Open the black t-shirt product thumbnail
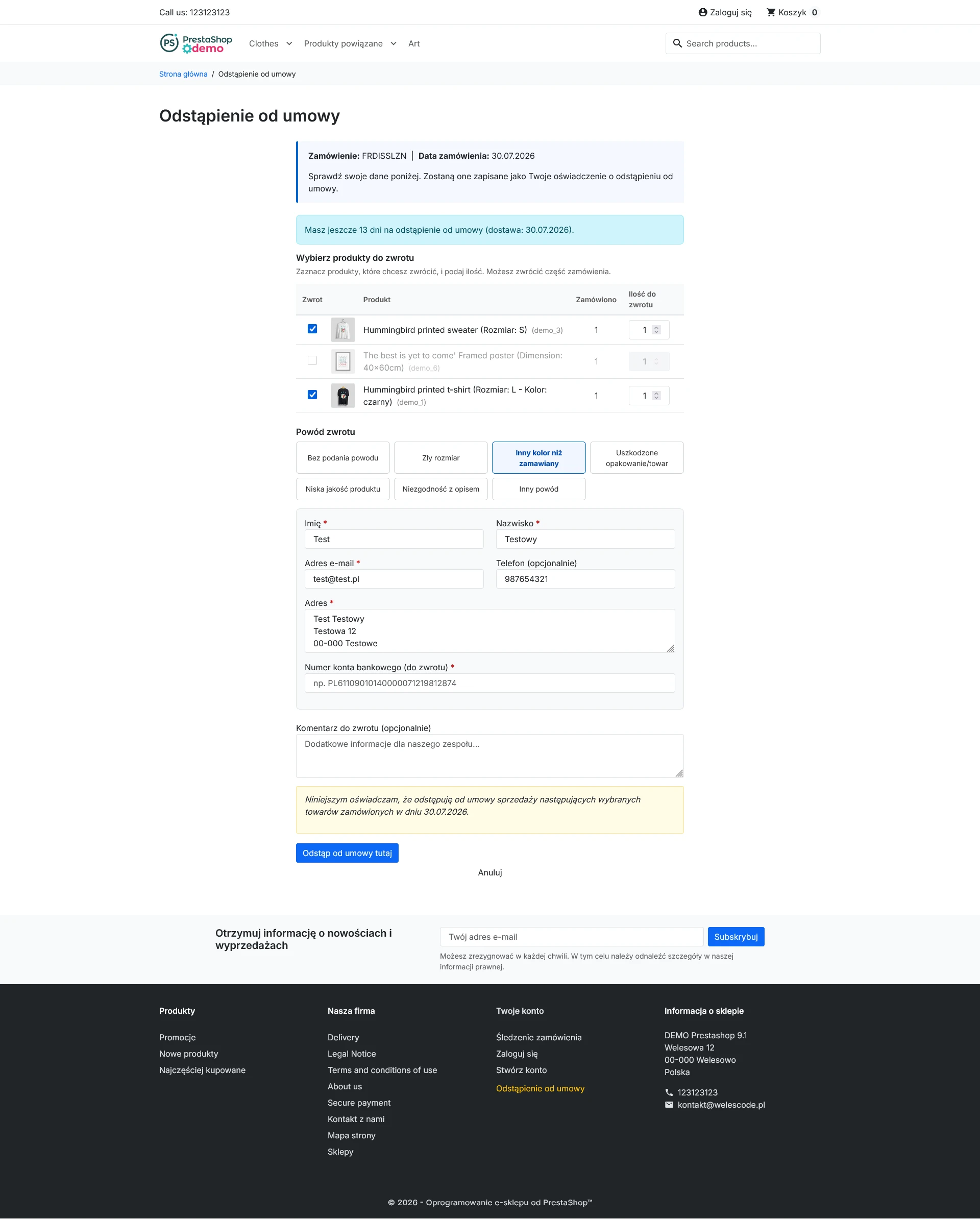This screenshot has height=1220, width=980. 343,396
